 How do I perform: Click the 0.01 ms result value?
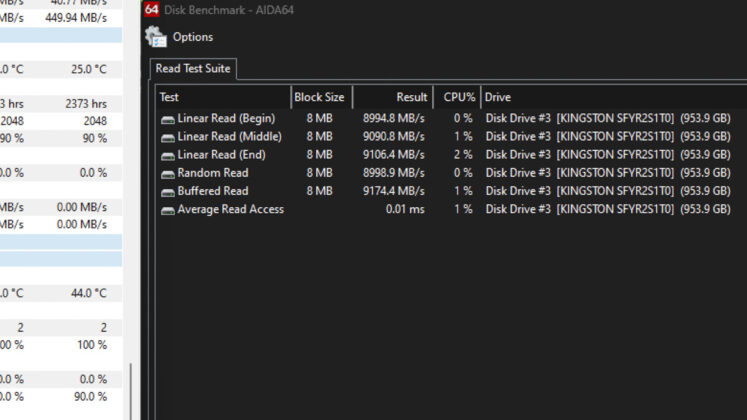click(405, 209)
